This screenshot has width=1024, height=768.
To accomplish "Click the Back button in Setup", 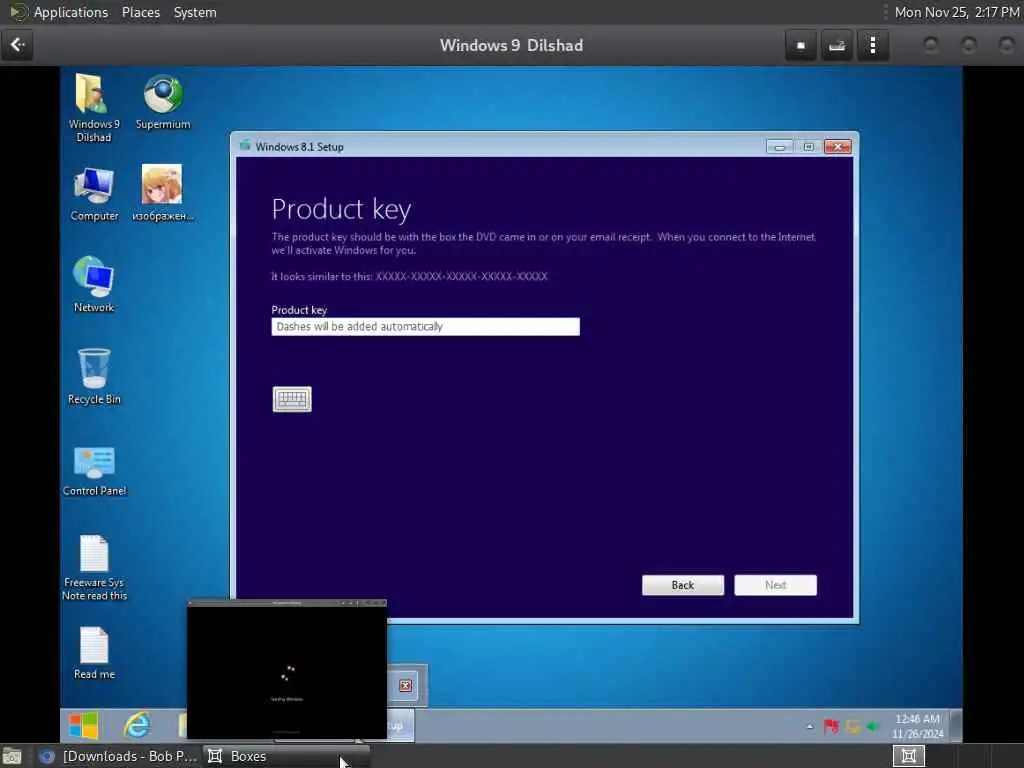I will (x=682, y=585).
